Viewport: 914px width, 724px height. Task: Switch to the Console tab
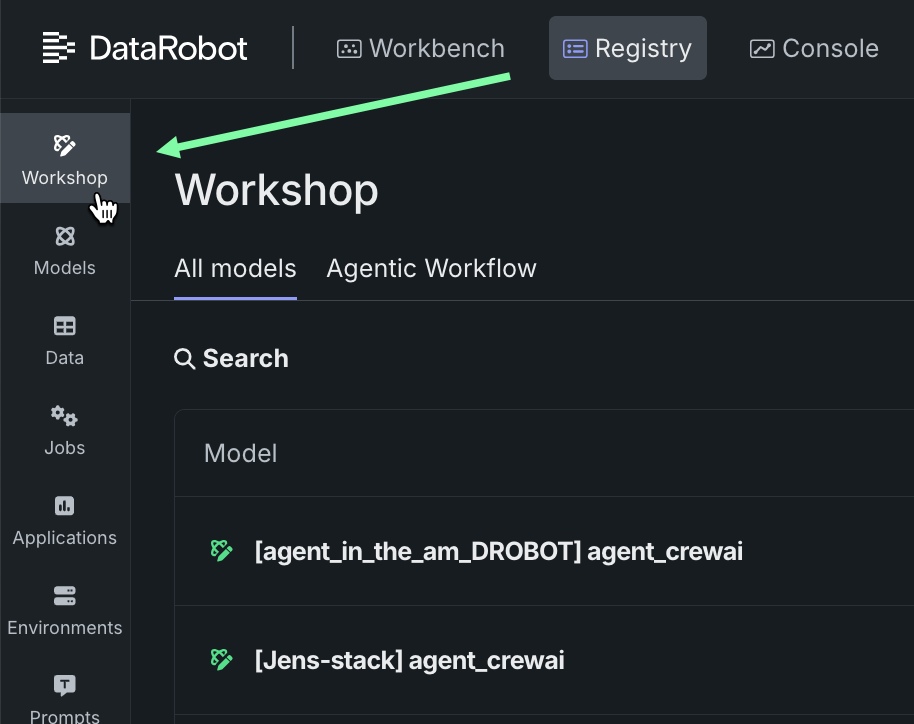pyautogui.click(x=814, y=48)
